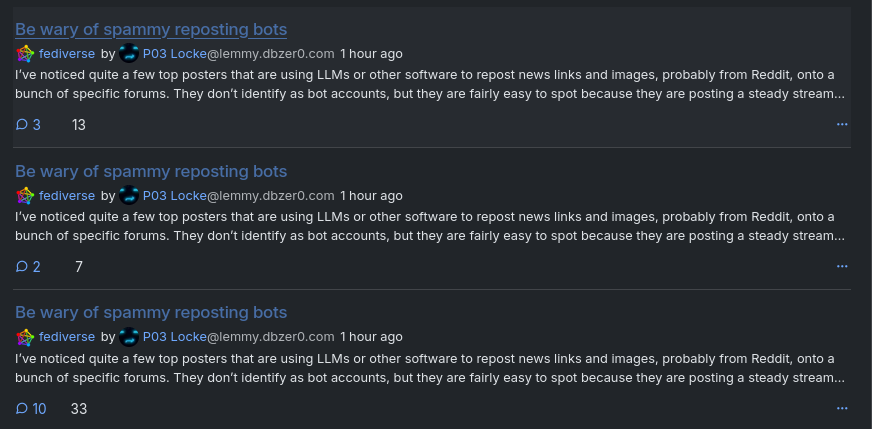The height and width of the screenshot is (429, 872).
Task: Click the fediverse community icon in the first post
Action: [25, 54]
